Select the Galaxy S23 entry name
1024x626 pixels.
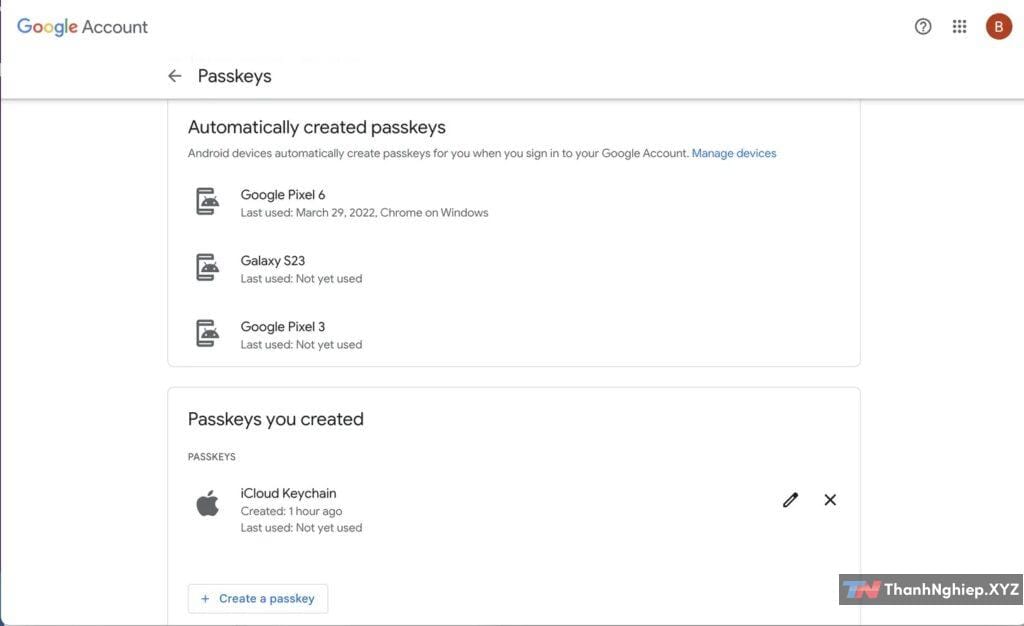pyautogui.click(x=272, y=260)
